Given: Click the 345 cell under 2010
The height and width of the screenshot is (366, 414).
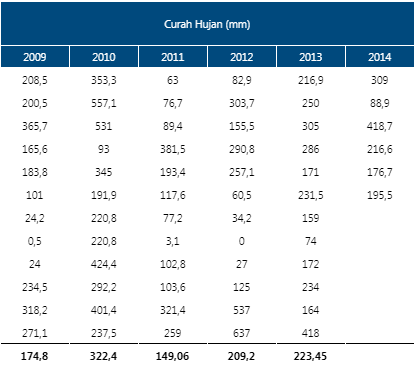Looking at the screenshot, I should (104, 172).
